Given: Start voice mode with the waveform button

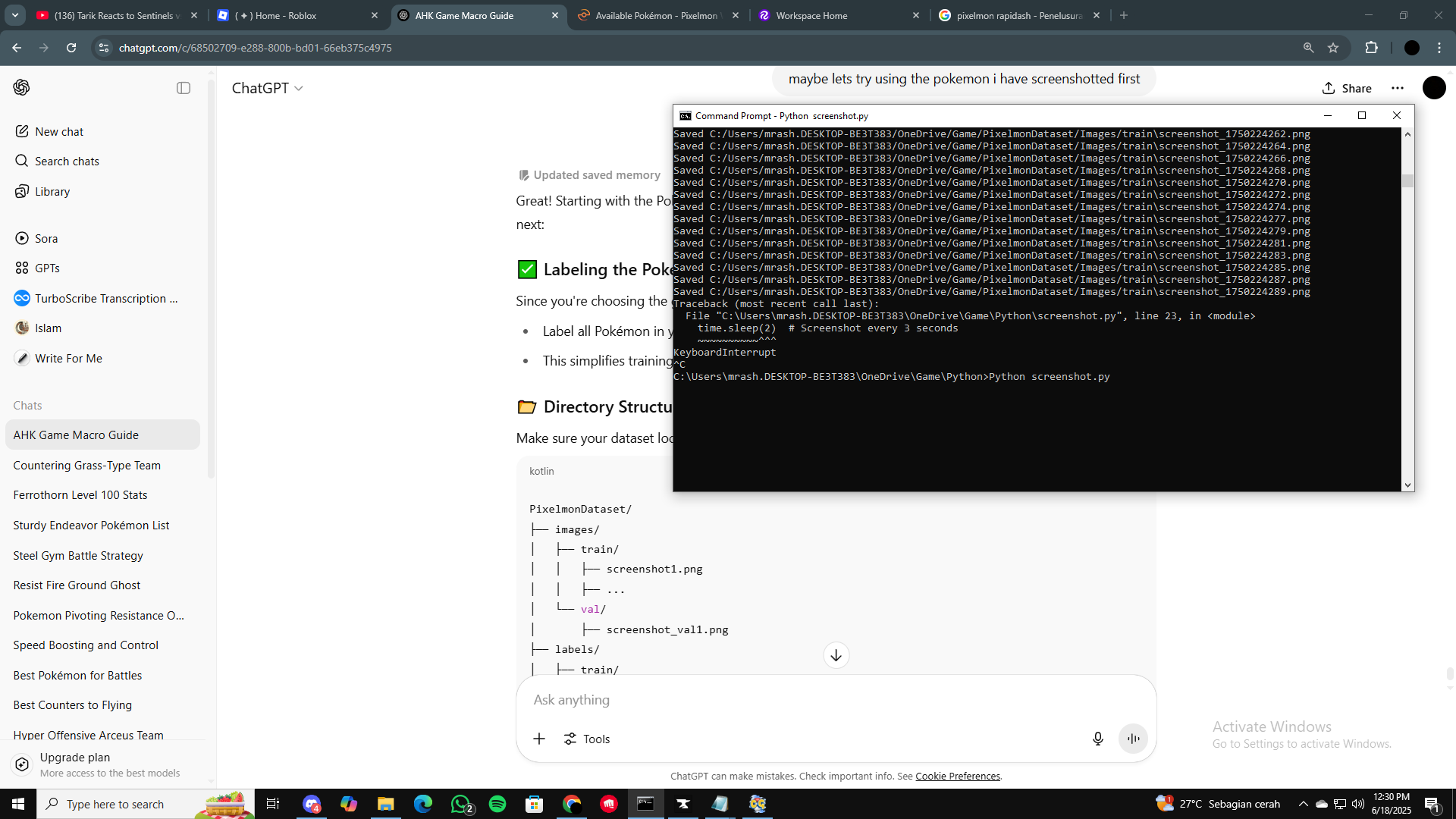Looking at the screenshot, I should [x=1133, y=739].
